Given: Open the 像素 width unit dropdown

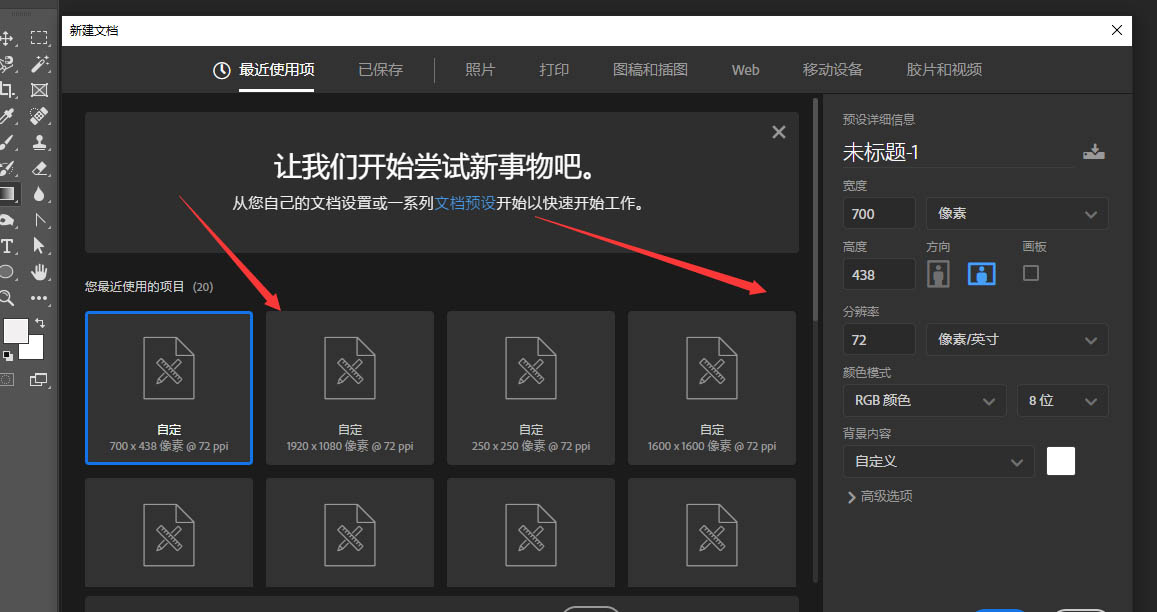Looking at the screenshot, I should click(x=1016, y=213).
